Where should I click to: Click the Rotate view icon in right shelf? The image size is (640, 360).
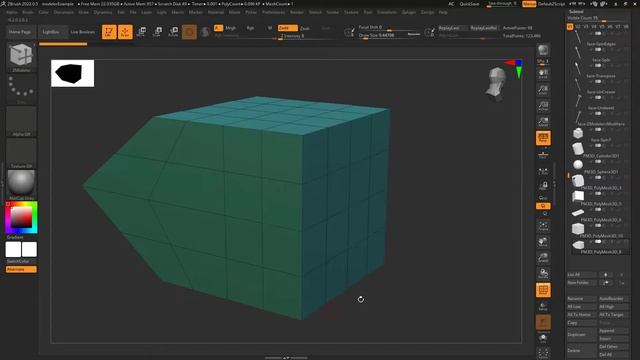coord(543,274)
